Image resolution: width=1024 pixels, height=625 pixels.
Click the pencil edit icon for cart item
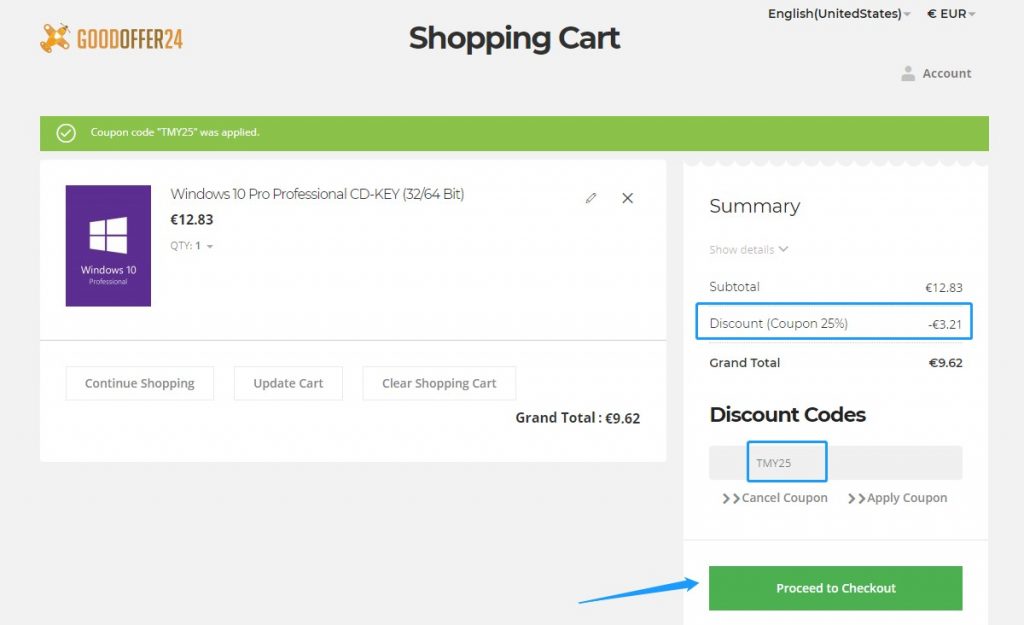click(591, 198)
